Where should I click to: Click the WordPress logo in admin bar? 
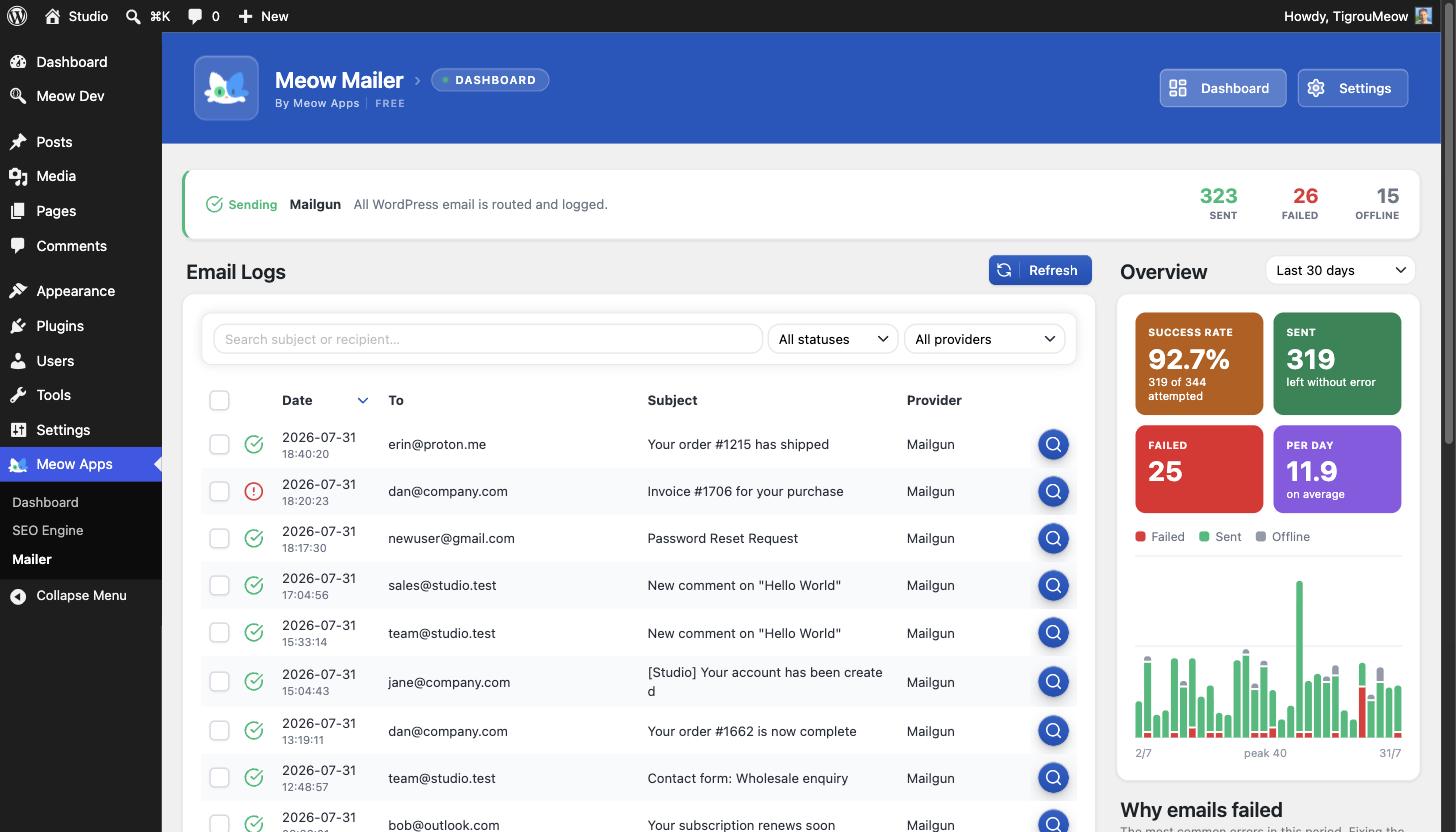click(x=17, y=16)
